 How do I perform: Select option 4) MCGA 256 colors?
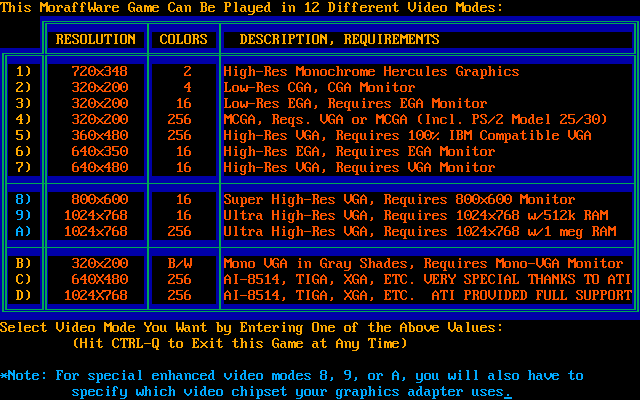[24, 120]
